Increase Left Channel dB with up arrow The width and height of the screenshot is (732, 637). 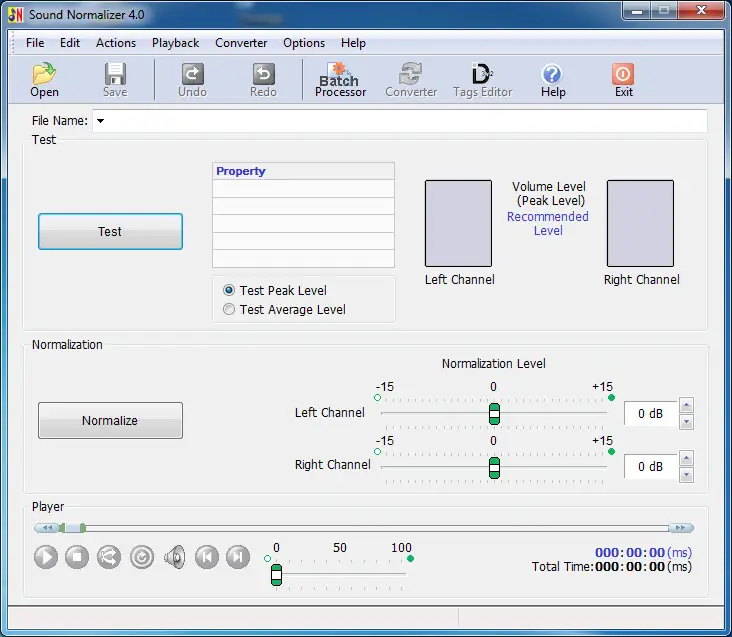pyautogui.click(x=686, y=405)
